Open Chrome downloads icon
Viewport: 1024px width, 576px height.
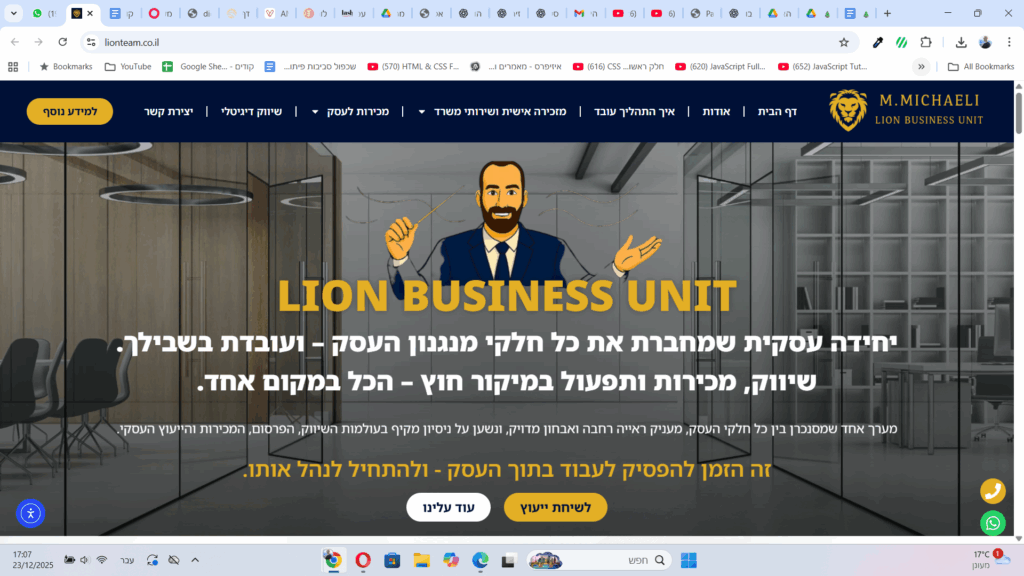click(961, 42)
